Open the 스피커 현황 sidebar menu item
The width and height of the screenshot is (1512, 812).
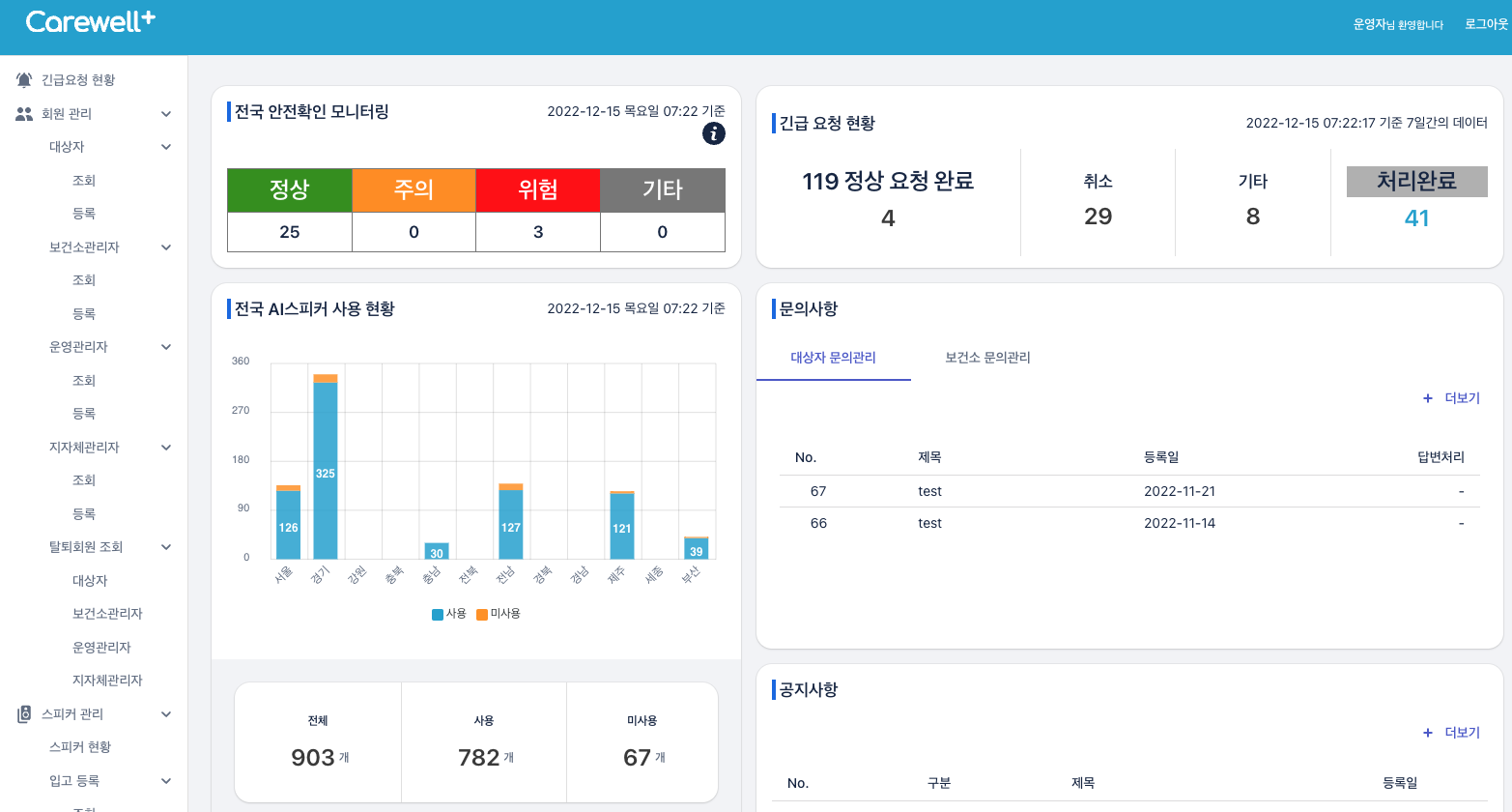coord(80,747)
